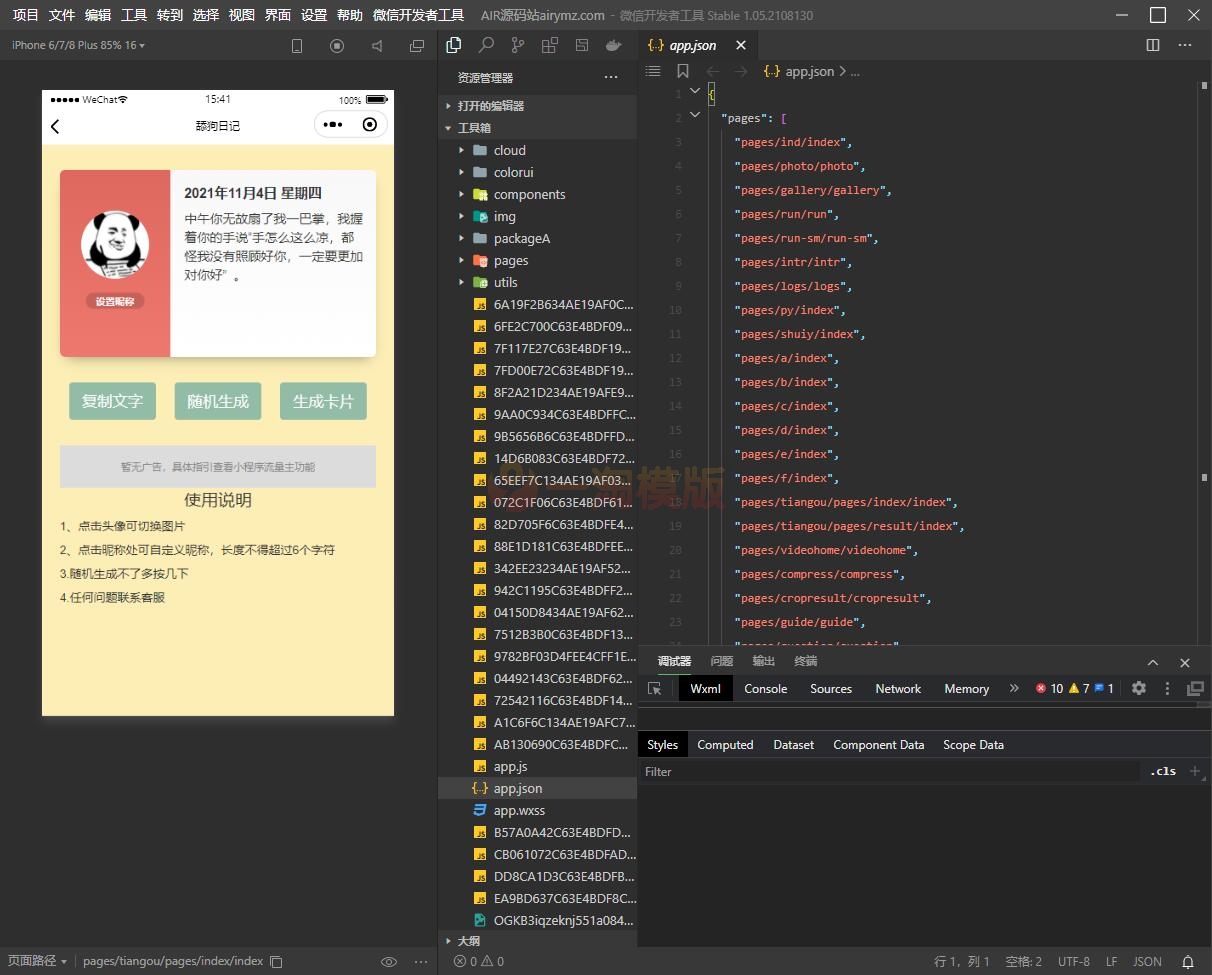Viewport: 1212px width, 975px height.
Task: Click the split editor icon
Action: point(1153,45)
